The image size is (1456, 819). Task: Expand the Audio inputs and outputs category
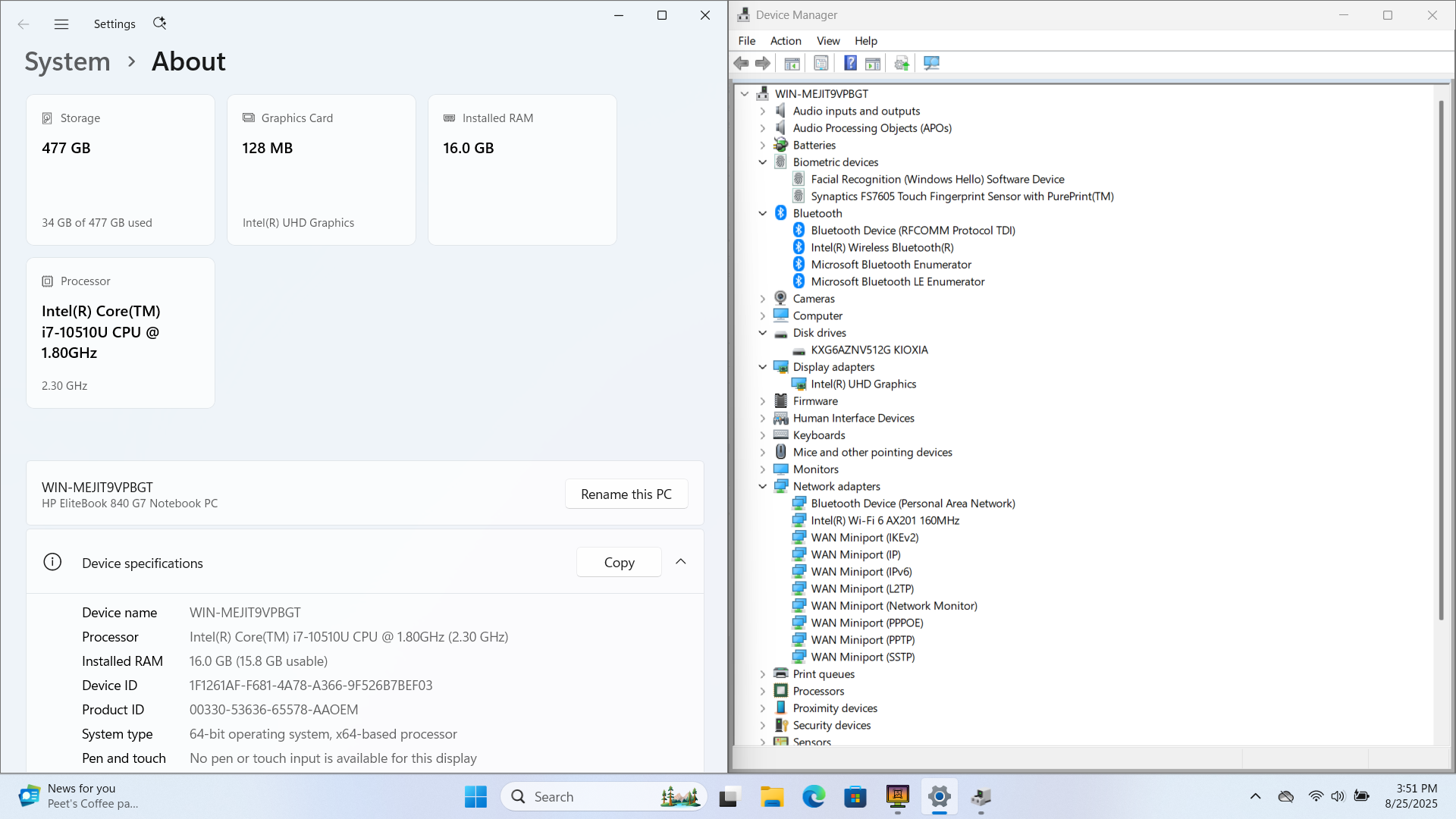(763, 111)
